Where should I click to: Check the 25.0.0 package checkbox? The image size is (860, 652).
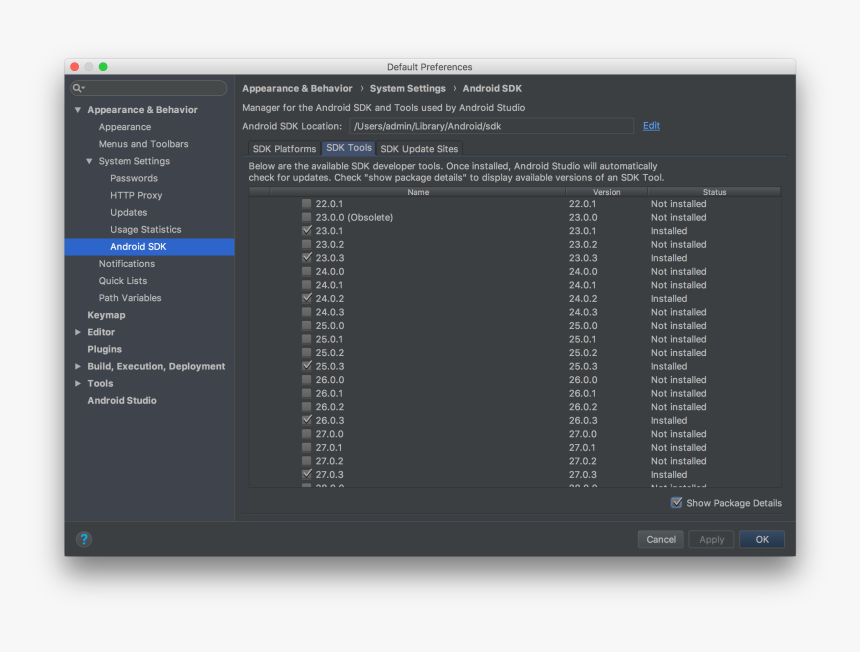(307, 325)
